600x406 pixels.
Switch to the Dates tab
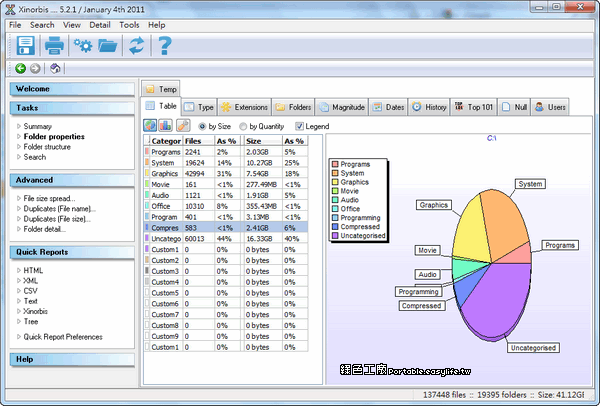(x=388, y=107)
